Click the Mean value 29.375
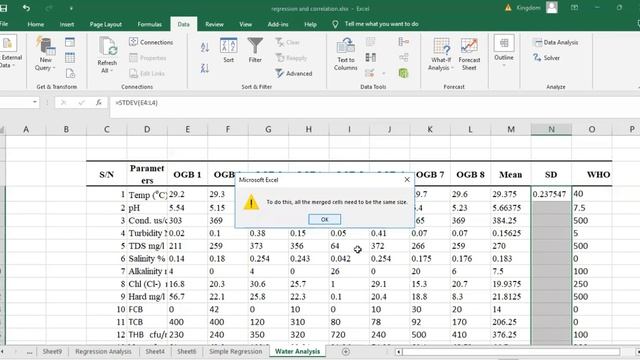Image resolution: width=640 pixels, height=360 pixels. (x=511, y=194)
